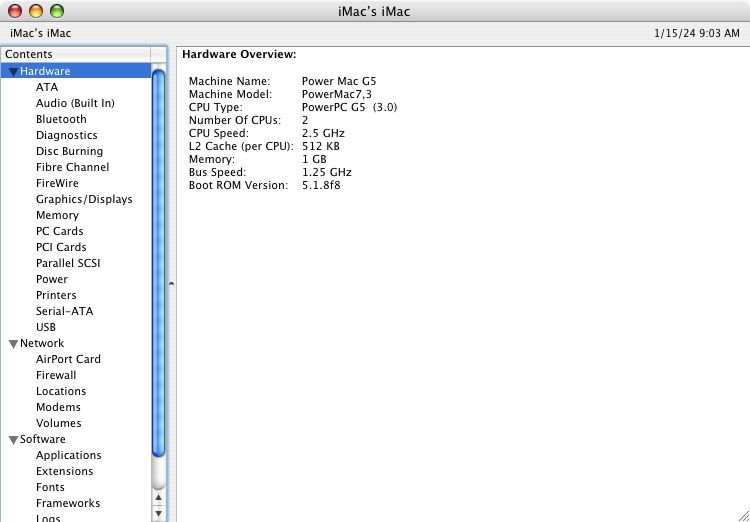Click the window resize grip corner

pyautogui.click(x=741, y=514)
